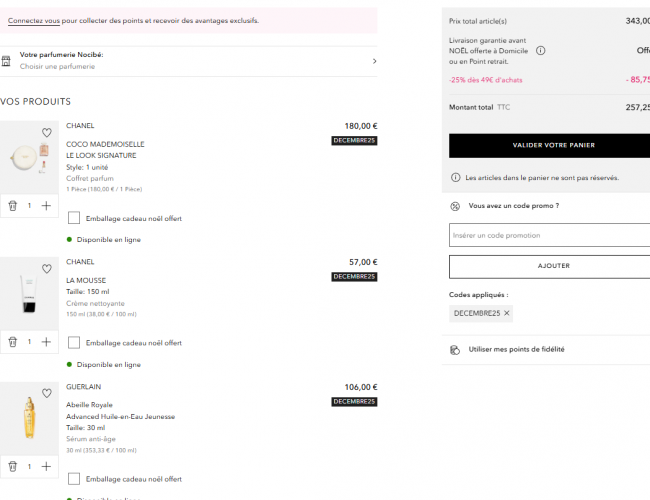The height and width of the screenshot is (500, 650).
Task: Add Coco Mademoiselle to wishlist with heart icon
Action: tap(46, 133)
